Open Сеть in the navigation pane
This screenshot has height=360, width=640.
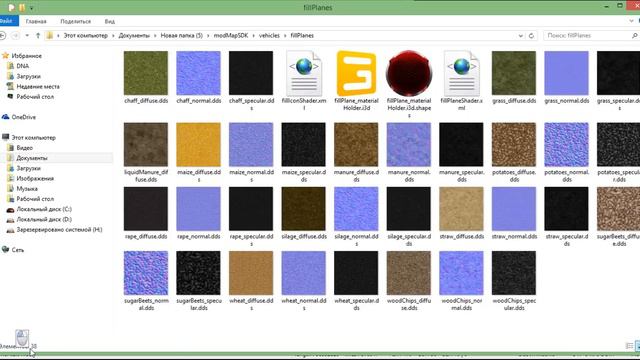[x=18, y=249]
